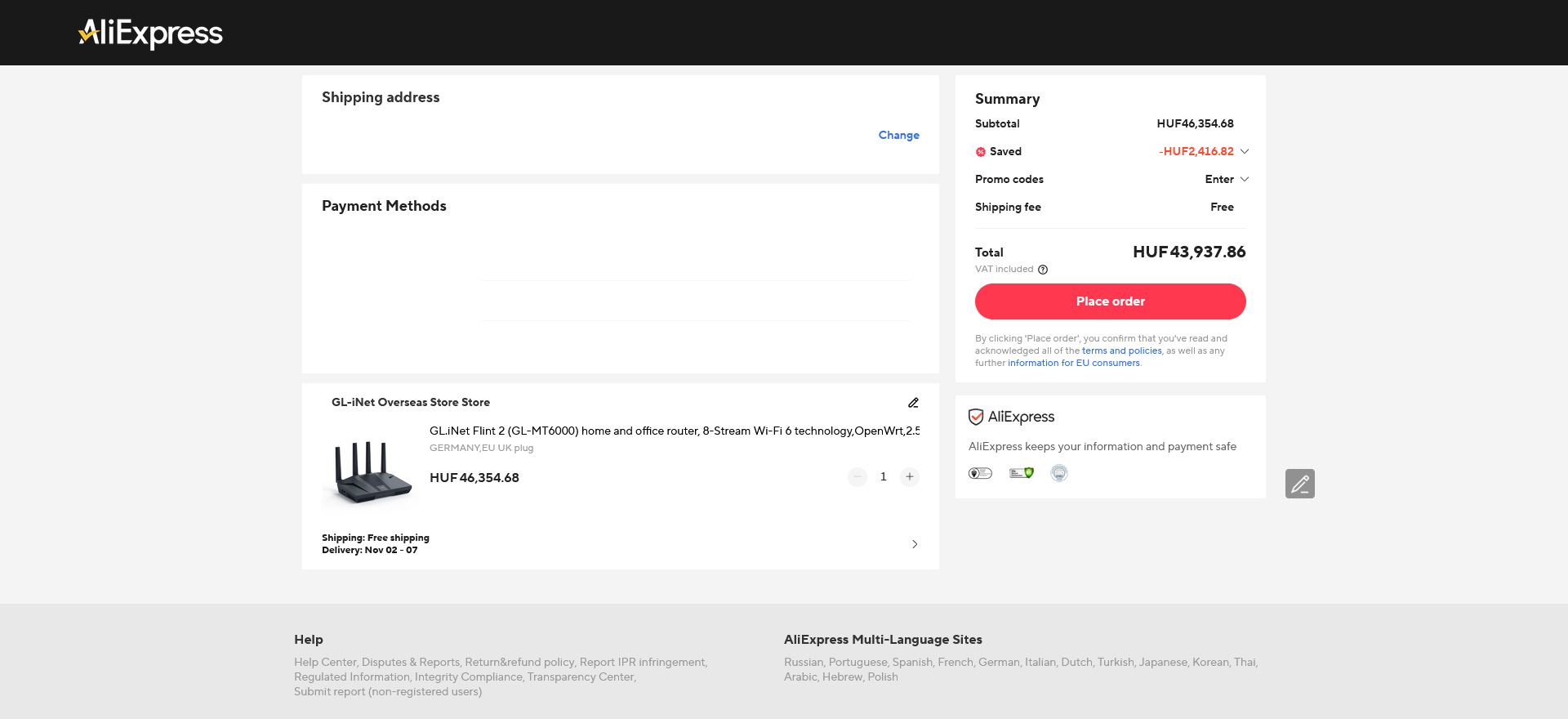Open shipping options via the right chevron
The image size is (1568, 719).
tap(915, 544)
